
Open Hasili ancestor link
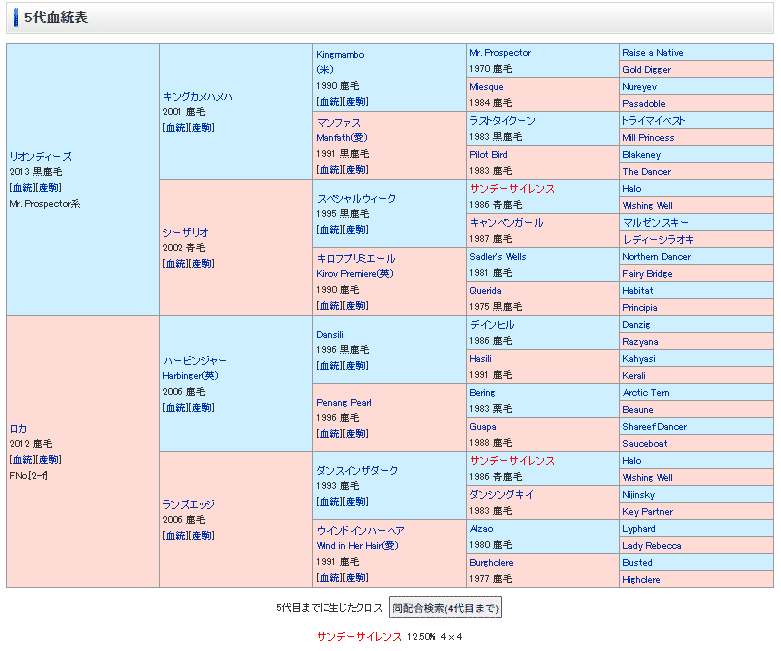pyautogui.click(x=480, y=359)
